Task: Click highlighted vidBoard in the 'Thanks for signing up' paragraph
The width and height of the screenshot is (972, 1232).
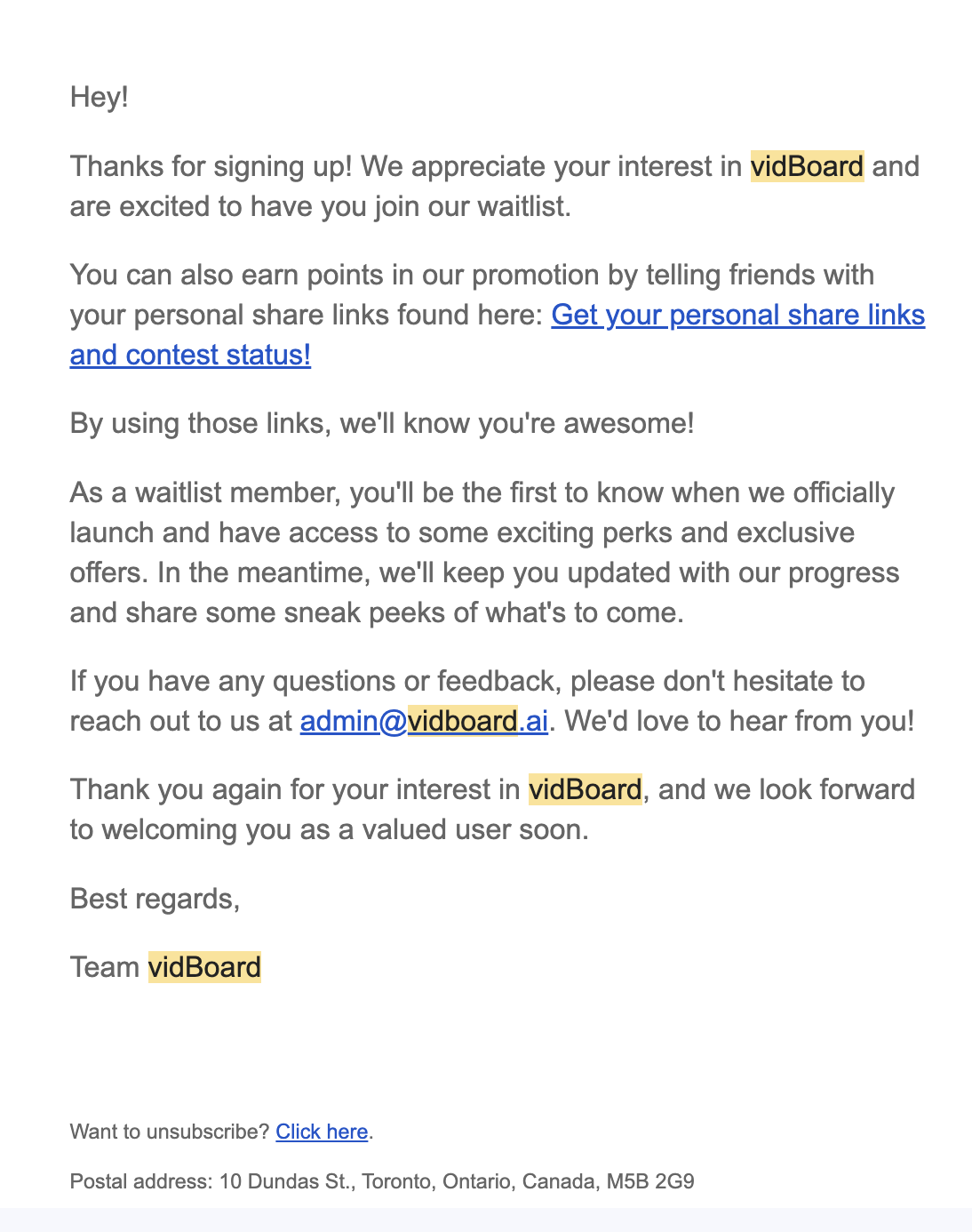Action: (807, 167)
